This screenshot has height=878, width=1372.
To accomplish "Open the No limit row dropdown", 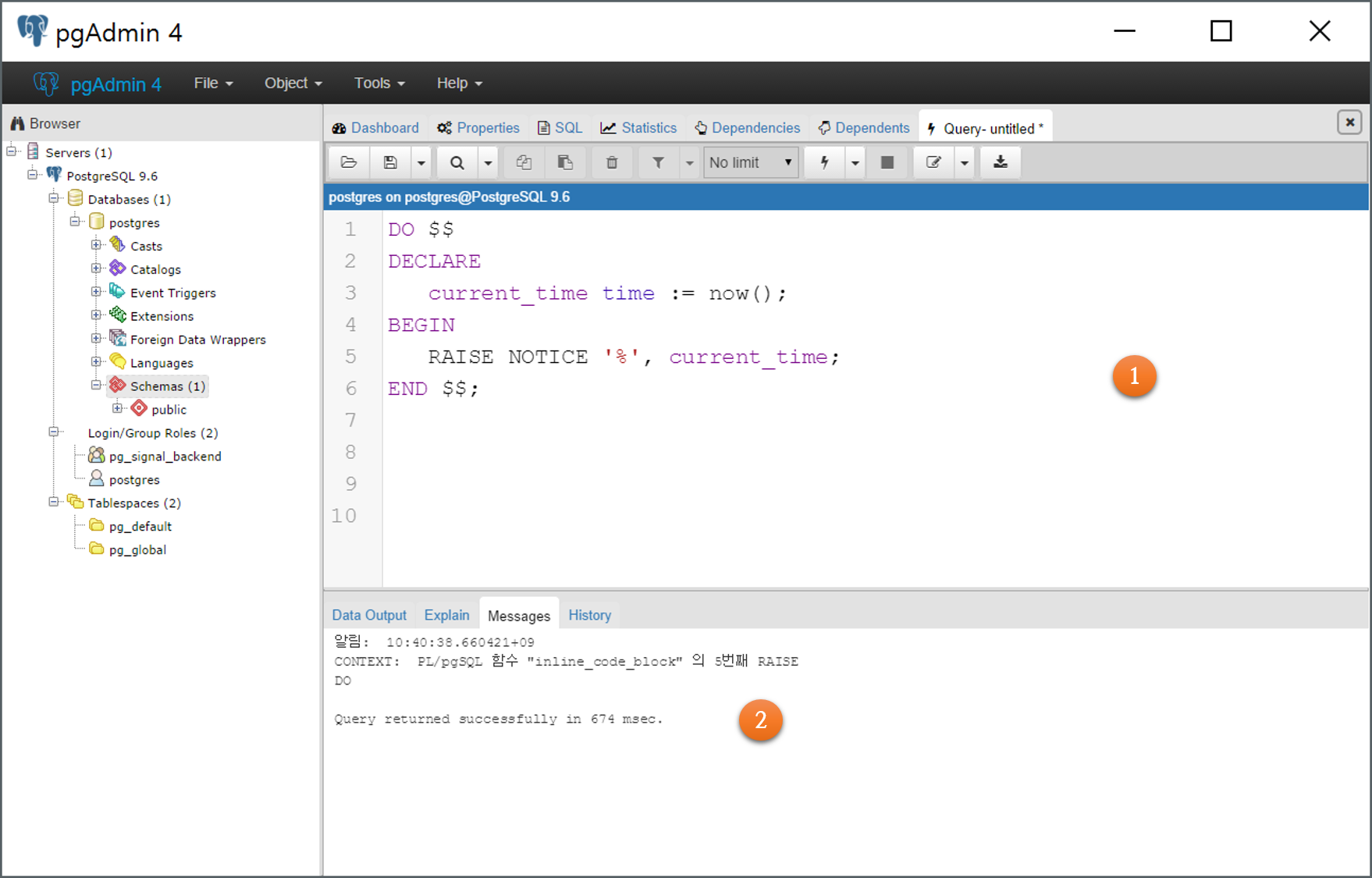I will click(751, 162).
